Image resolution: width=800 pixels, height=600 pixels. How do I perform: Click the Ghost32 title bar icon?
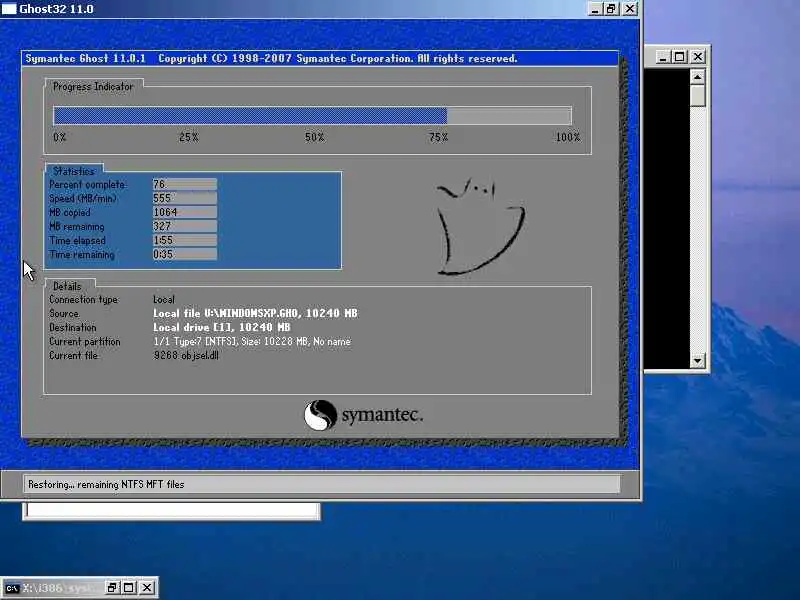tap(9, 9)
